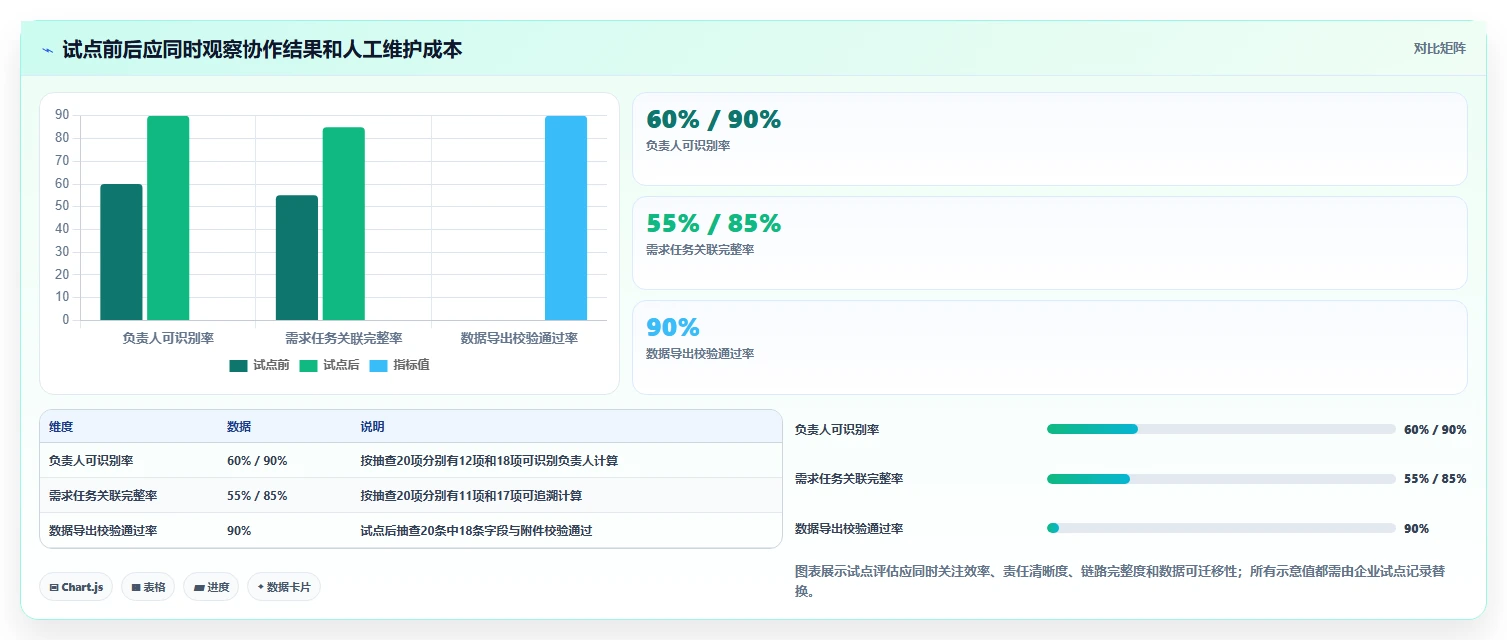Screen dimensions: 1507x640
Task: Click the progress value 60% / 90%
Action: click(1435, 429)
